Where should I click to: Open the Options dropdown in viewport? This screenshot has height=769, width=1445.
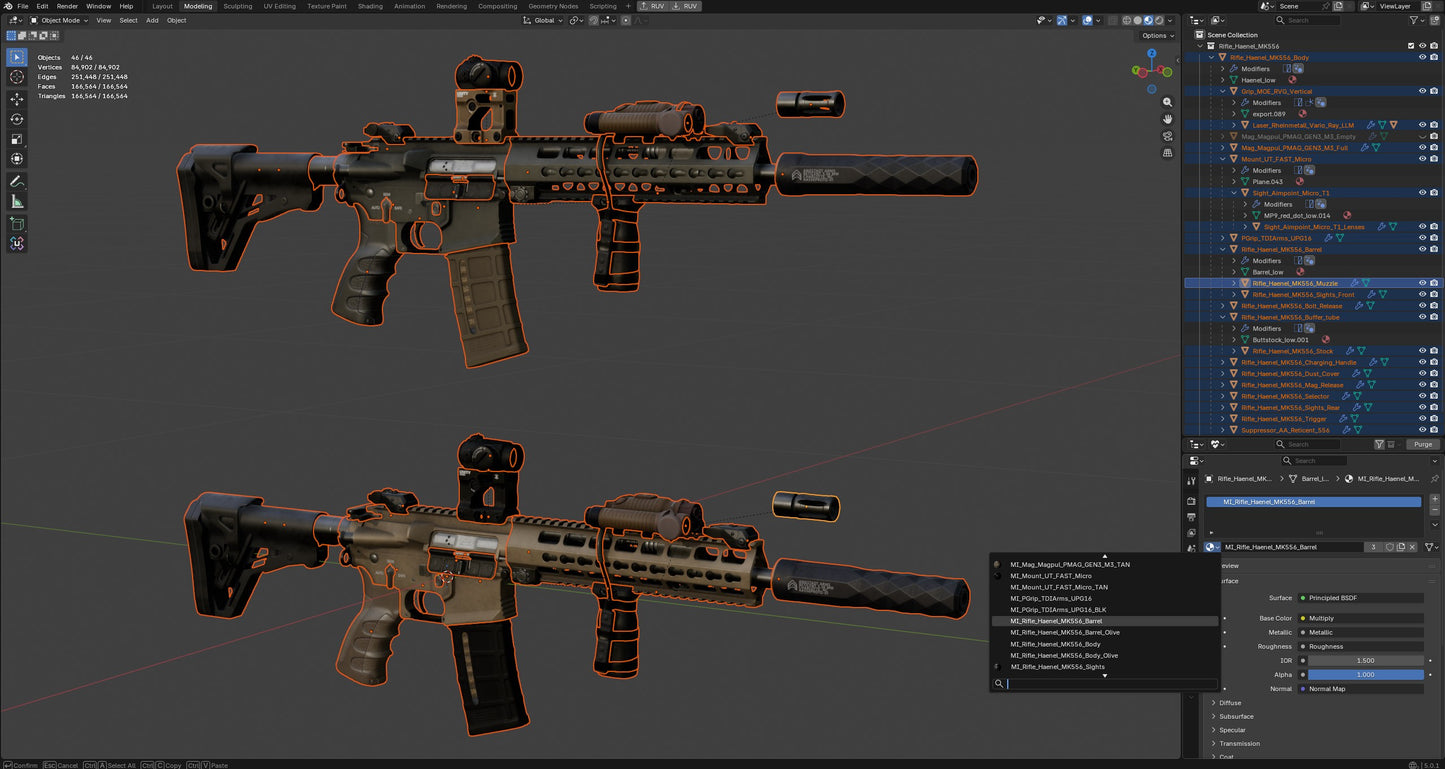[x=1156, y=35]
